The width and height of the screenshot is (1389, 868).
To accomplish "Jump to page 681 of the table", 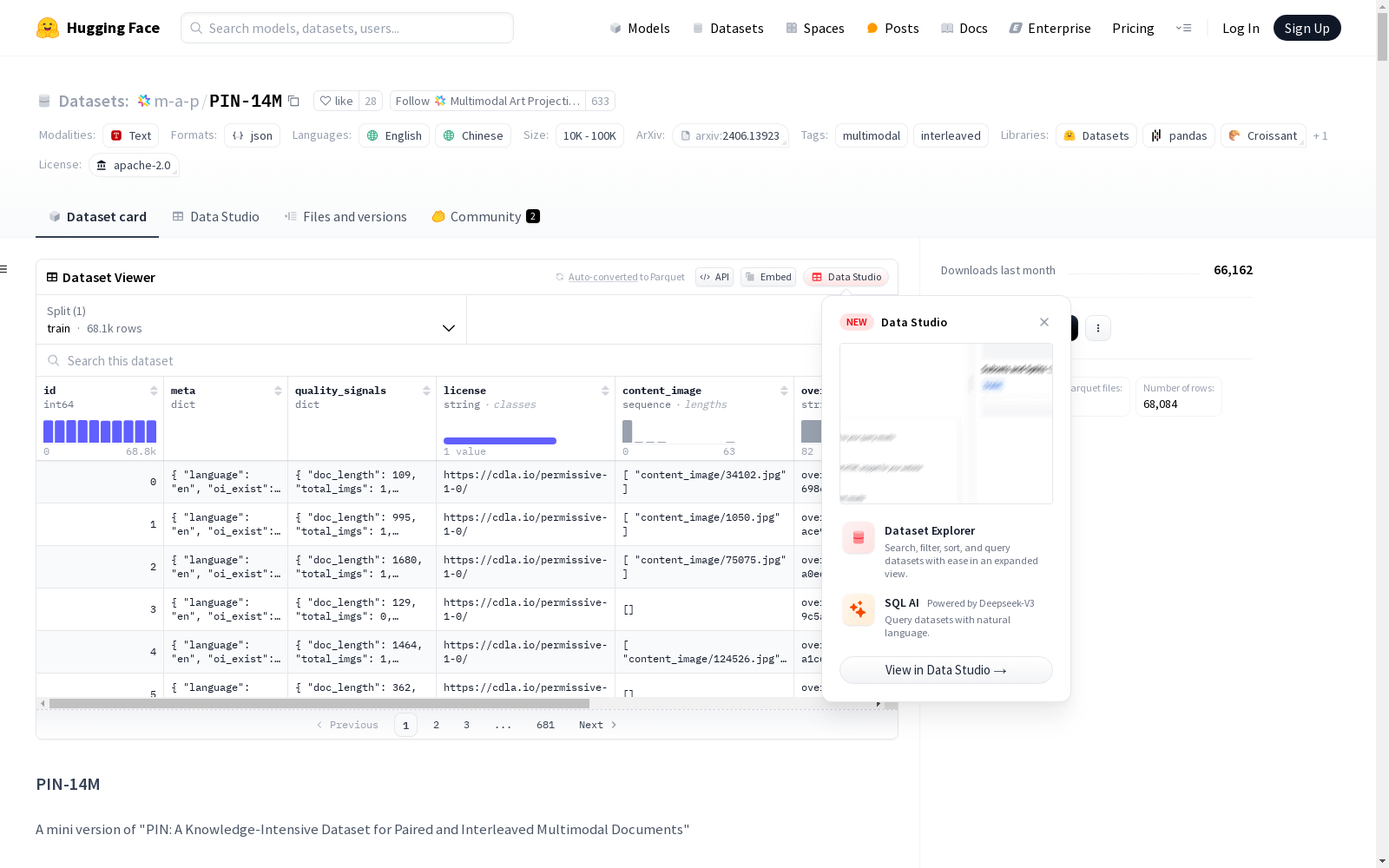I will (x=545, y=725).
